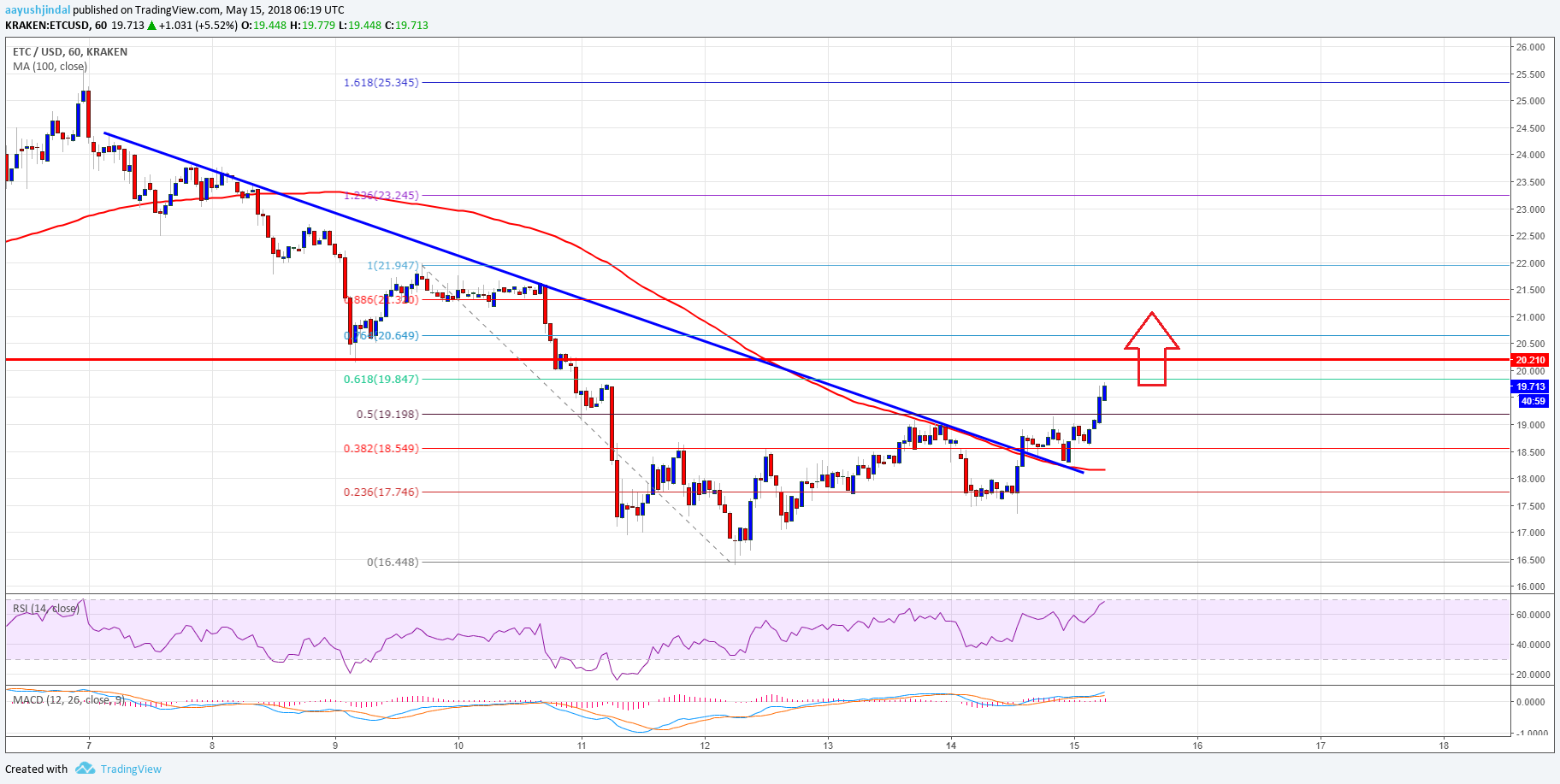Image resolution: width=1560 pixels, height=784 pixels.
Task: Click the red 20.210 price tag
Action: [1530, 360]
